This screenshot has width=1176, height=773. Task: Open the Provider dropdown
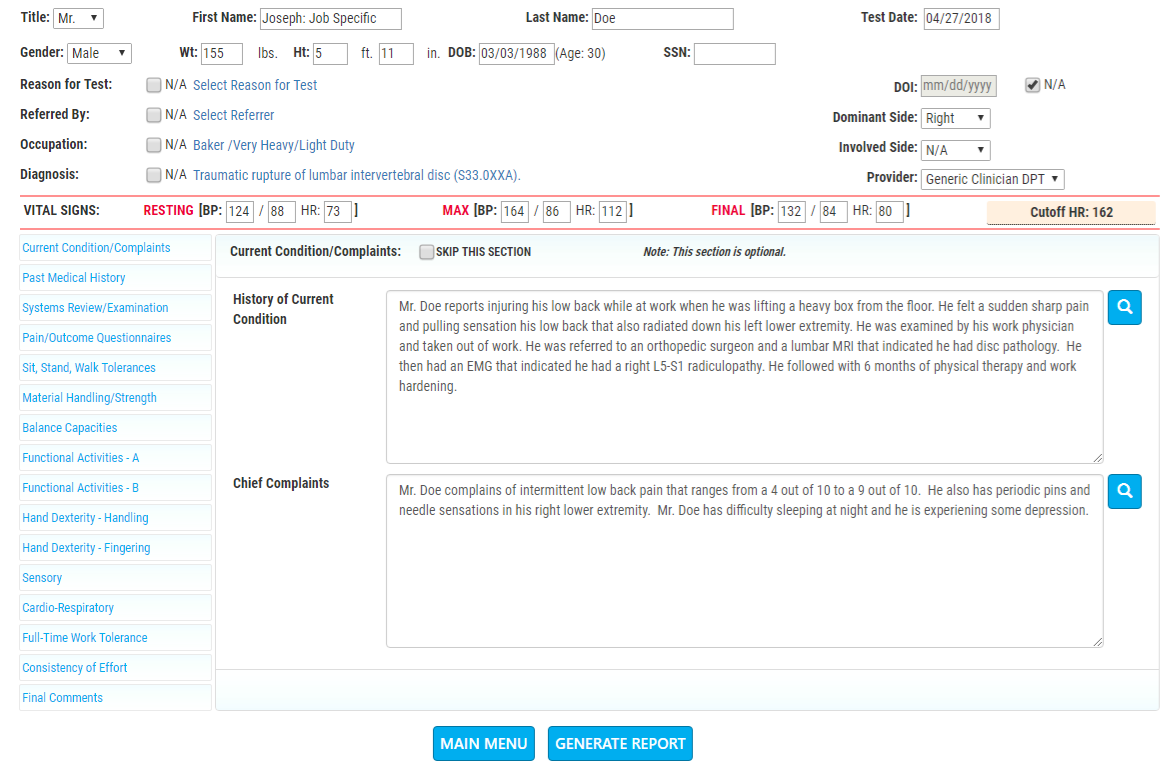pyautogui.click(x=992, y=179)
